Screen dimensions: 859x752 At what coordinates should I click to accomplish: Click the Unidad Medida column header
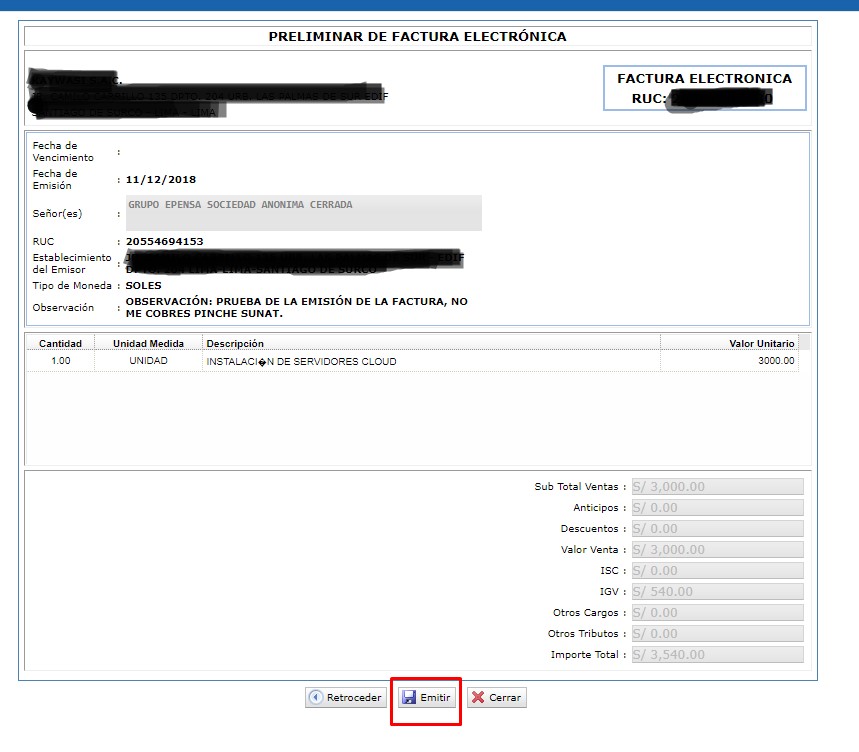pyautogui.click(x=148, y=343)
